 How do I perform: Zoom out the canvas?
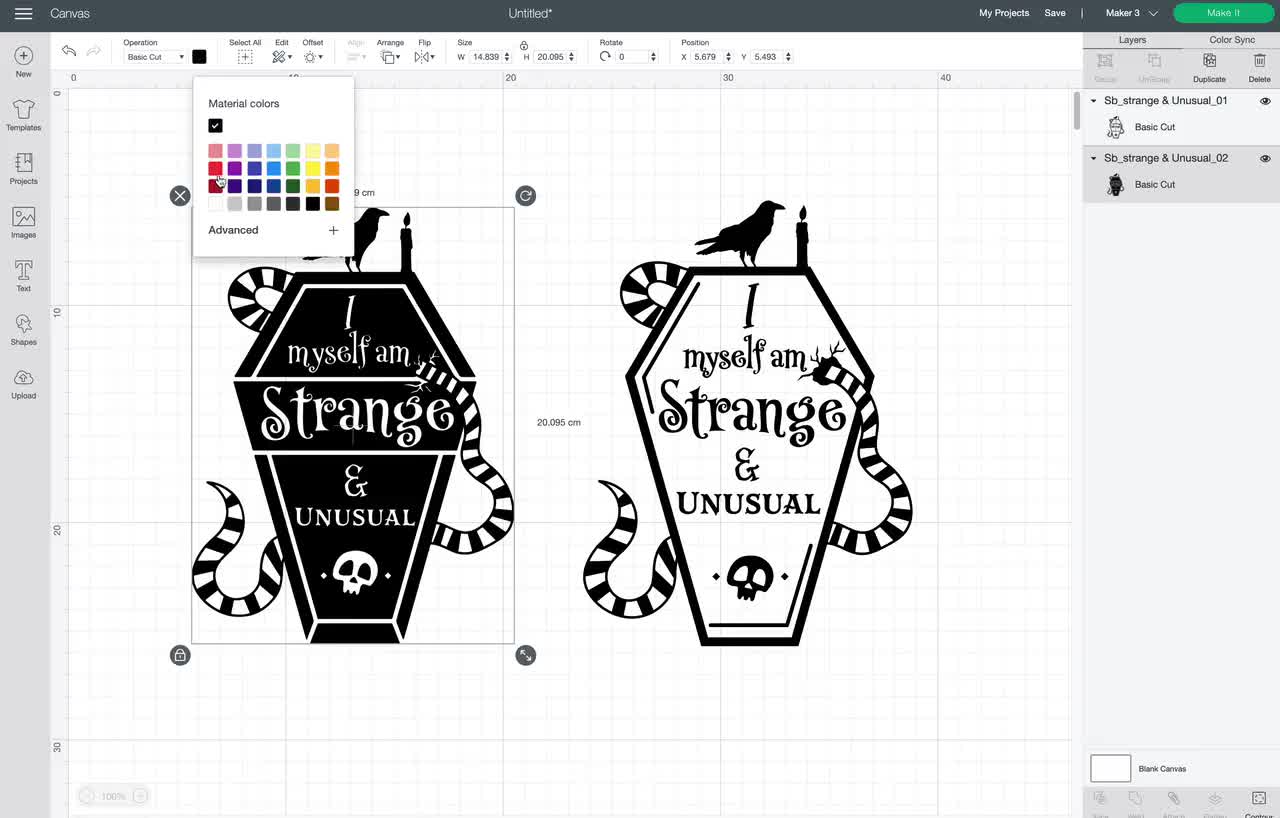coord(86,796)
